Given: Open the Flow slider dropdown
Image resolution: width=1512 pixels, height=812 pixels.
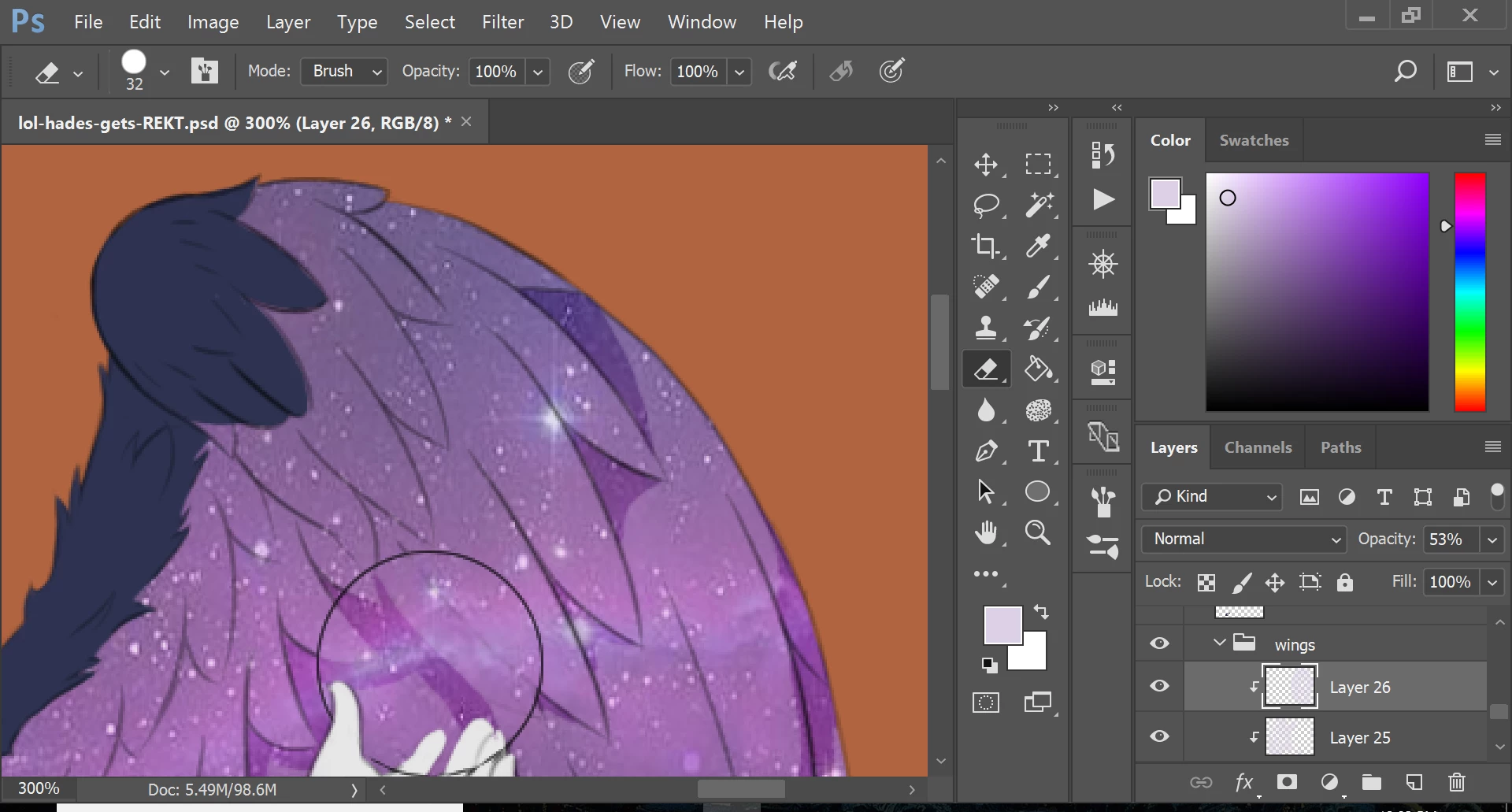Looking at the screenshot, I should click(x=739, y=72).
